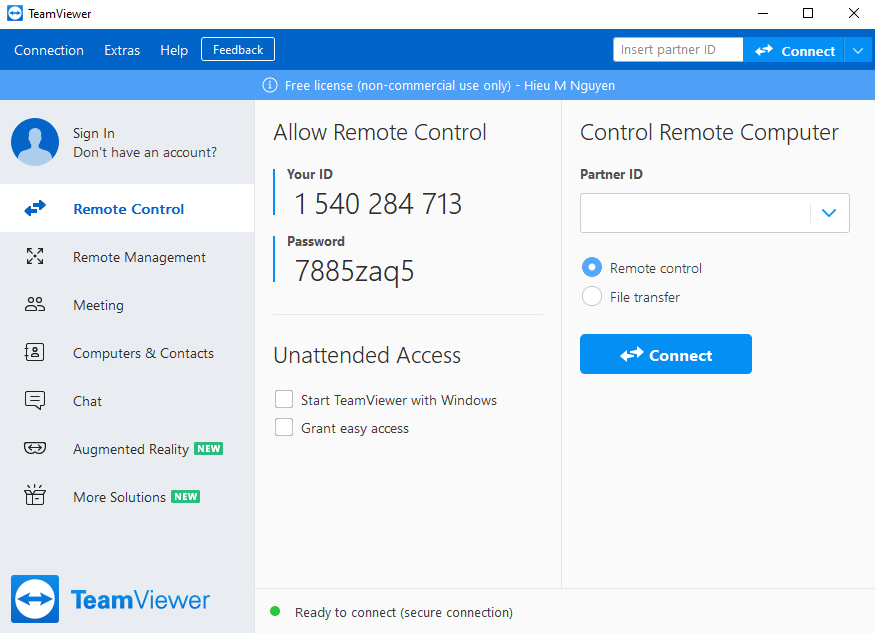Select the Remote Management expand icon
This screenshot has height=633, width=875.
[x=35, y=256]
